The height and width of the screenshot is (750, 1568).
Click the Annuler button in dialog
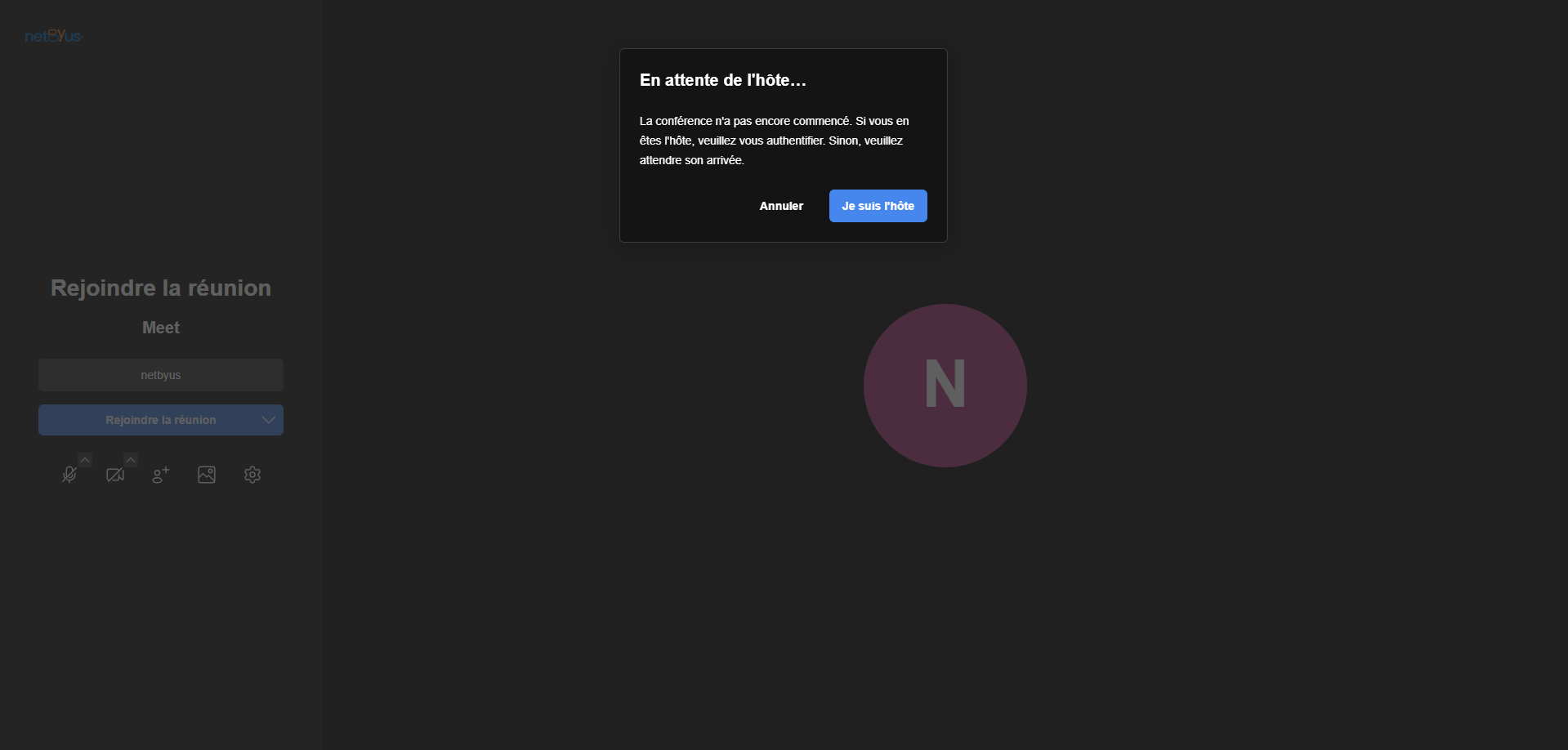[781, 206]
